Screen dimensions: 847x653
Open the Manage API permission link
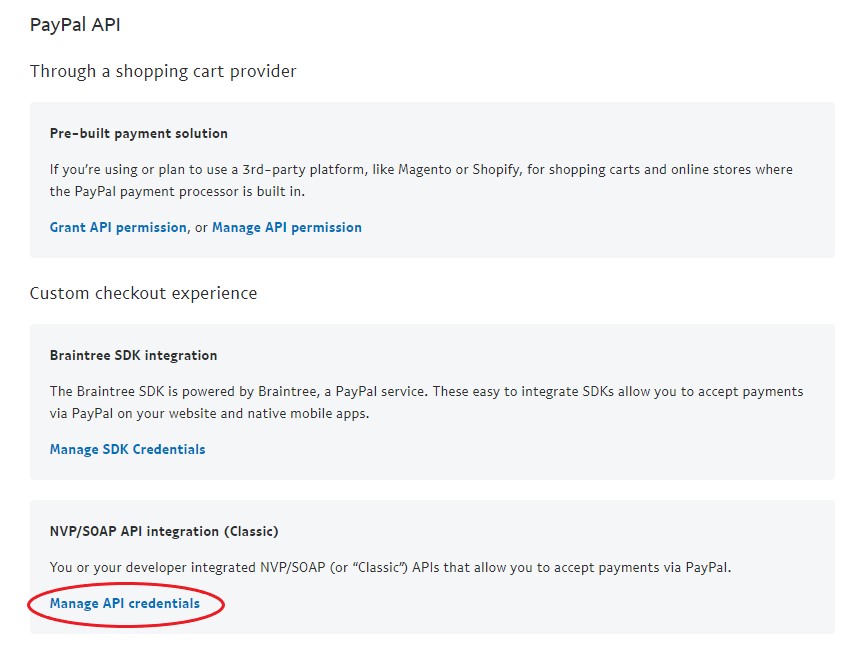click(287, 227)
